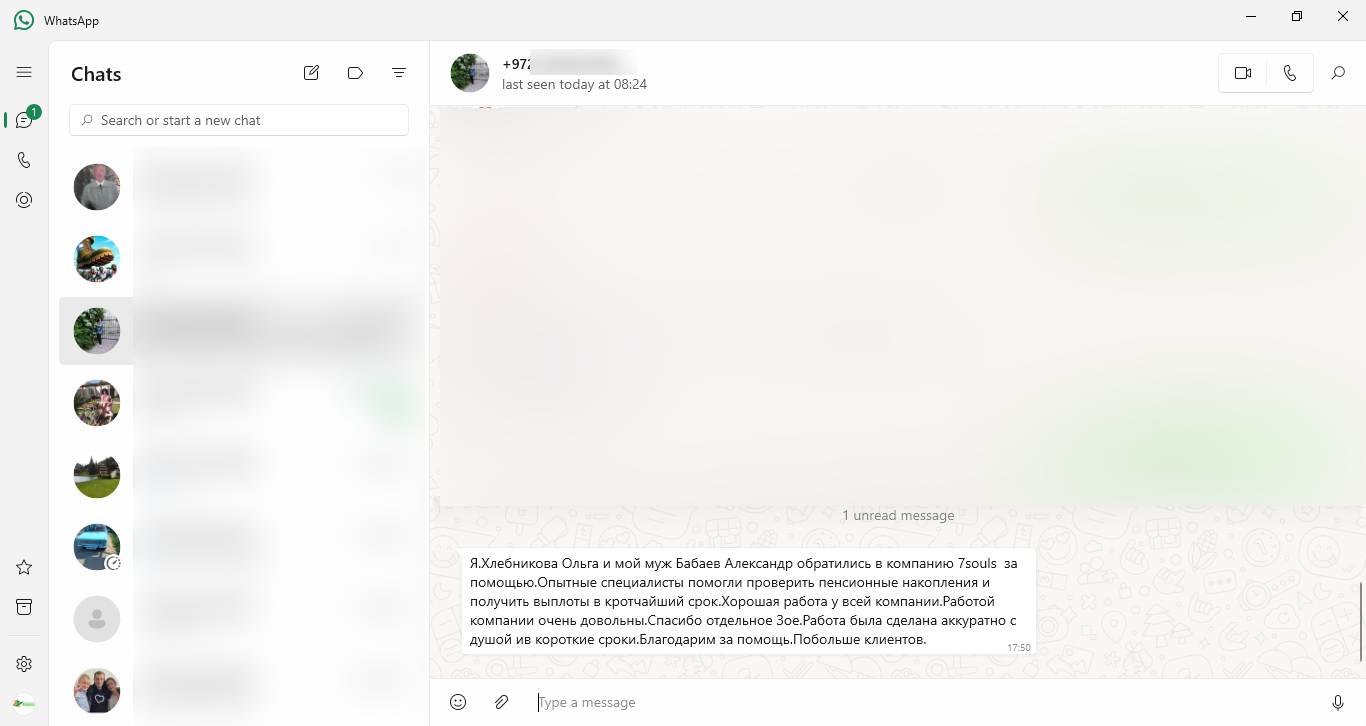Start a video call with contact
The width and height of the screenshot is (1366, 726).
click(x=1243, y=73)
